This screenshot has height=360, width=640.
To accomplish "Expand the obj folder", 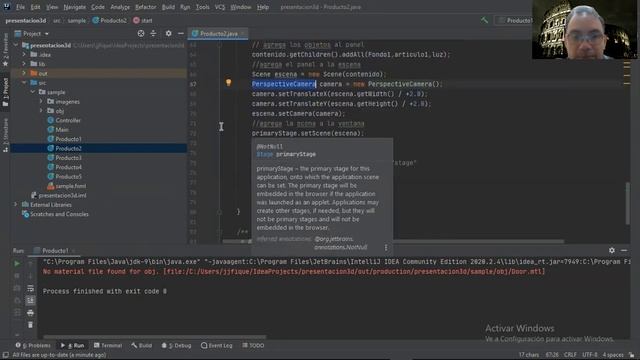I will [x=41, y=111].
